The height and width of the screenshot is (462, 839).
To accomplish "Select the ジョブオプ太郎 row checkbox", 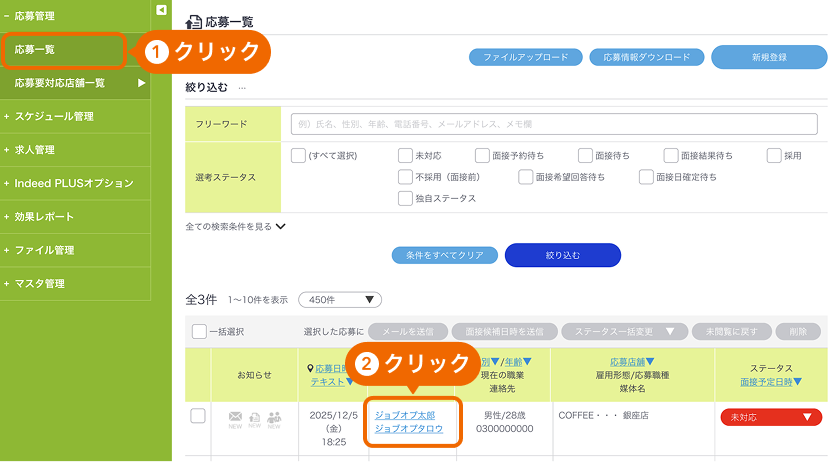I will pos(198,416).
